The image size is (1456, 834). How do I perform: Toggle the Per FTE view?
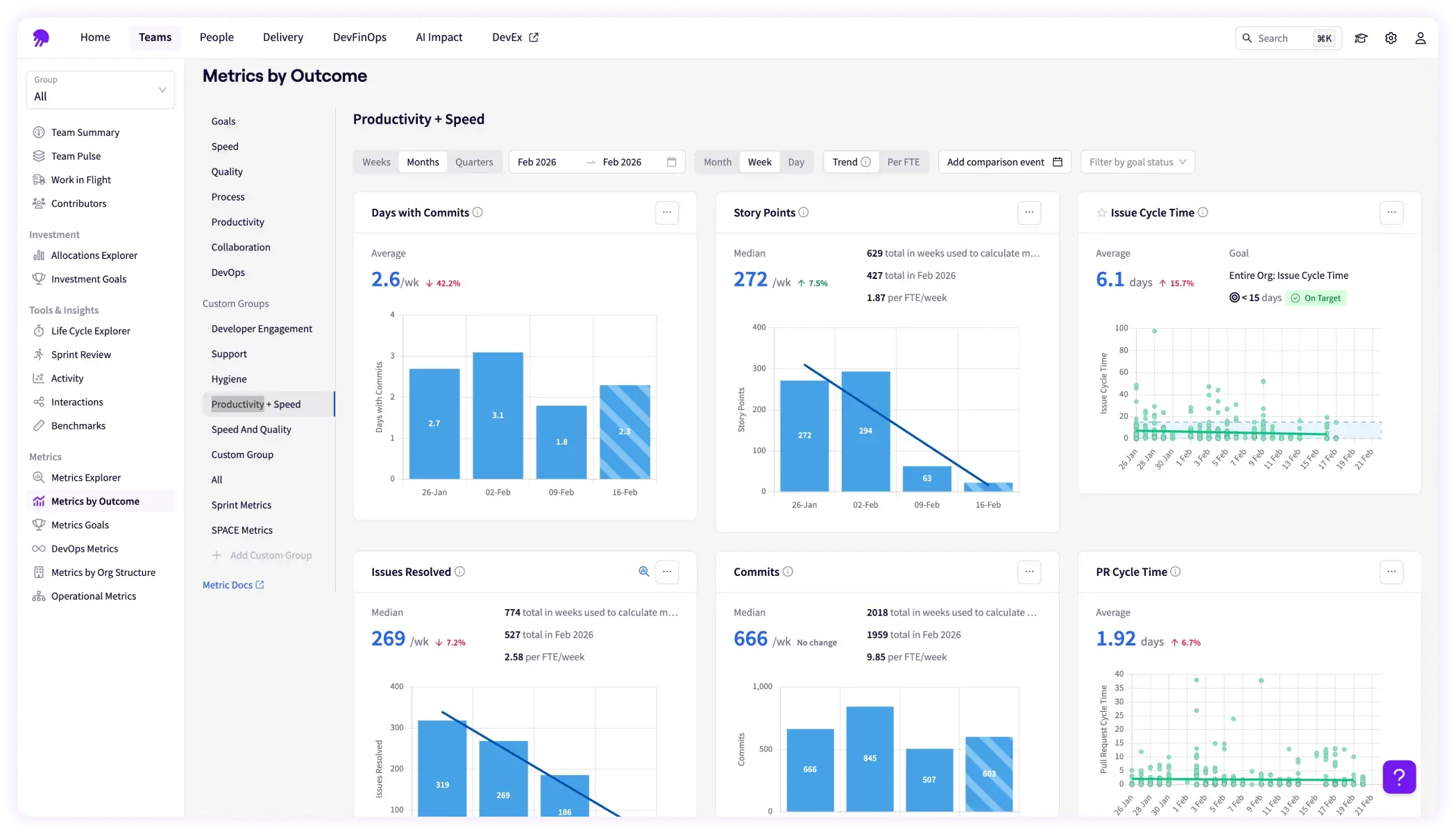pos(903,162)
